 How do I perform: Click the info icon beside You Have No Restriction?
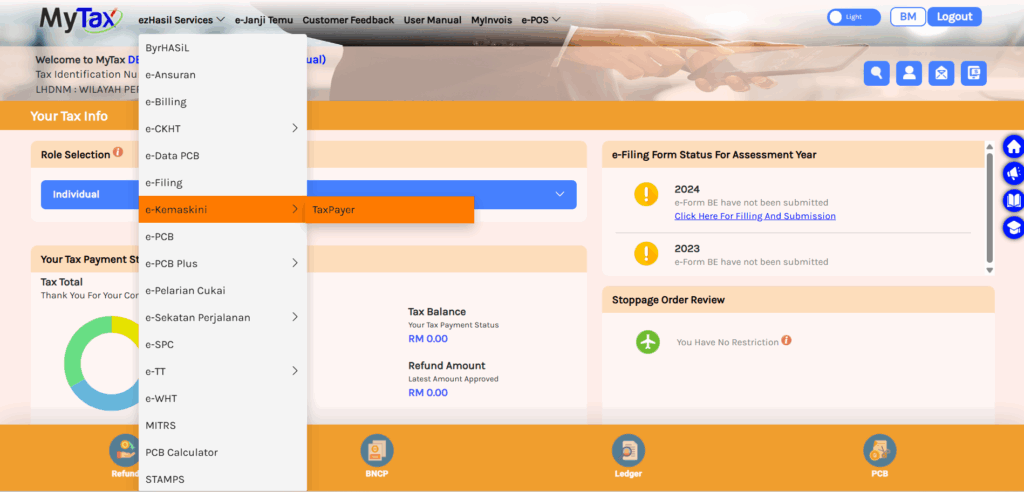point(786,340)
